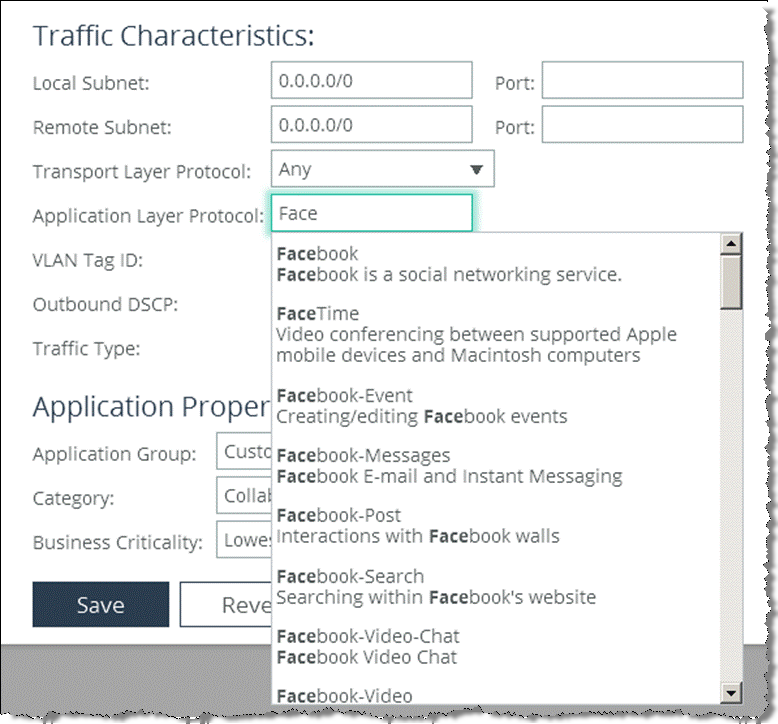
Task: Pick the Facebook-Event suggestion
Action: click(496, 406)
